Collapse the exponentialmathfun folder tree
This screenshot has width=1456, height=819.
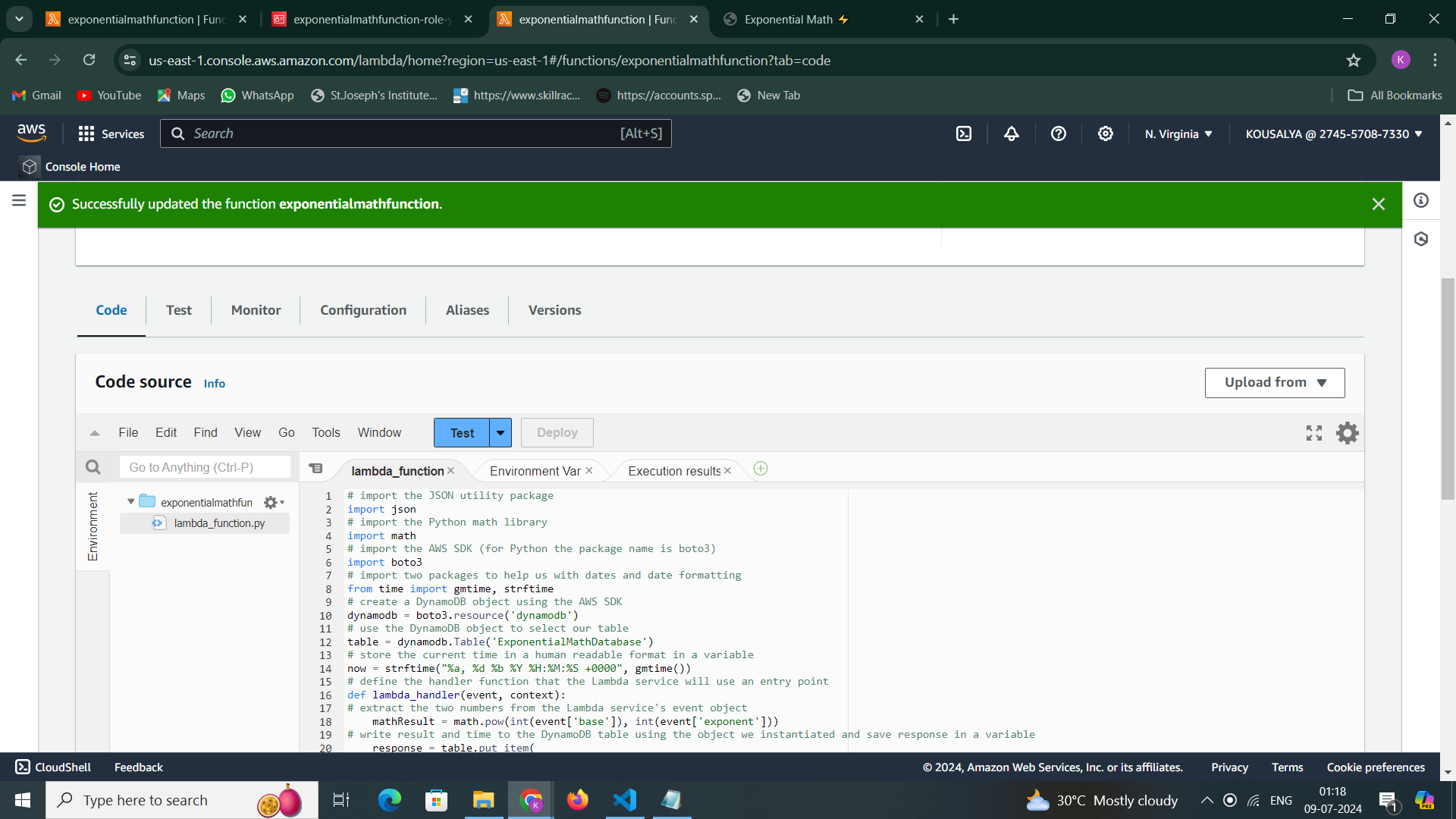pos(131,502)
